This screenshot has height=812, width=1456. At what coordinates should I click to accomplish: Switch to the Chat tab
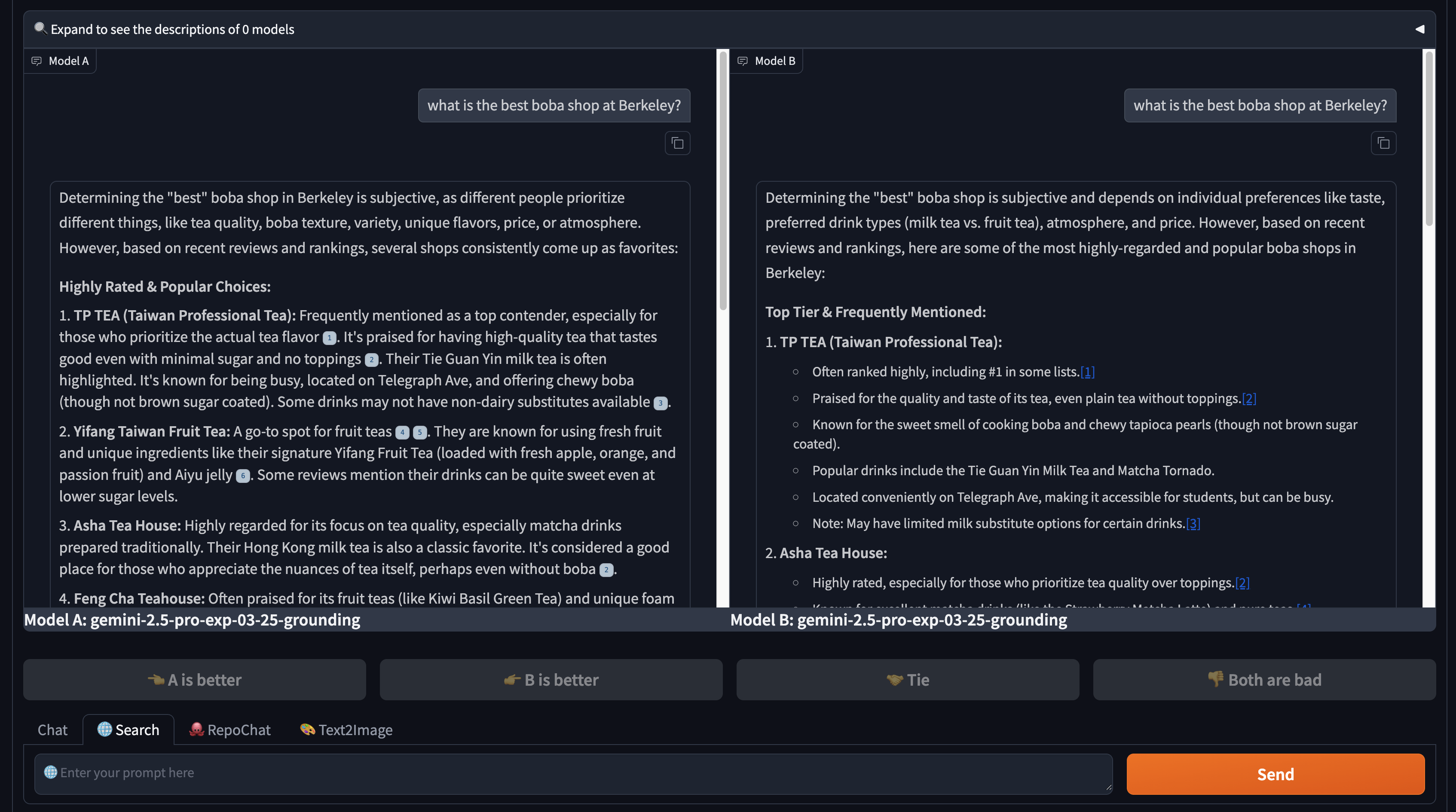tap(52, 730)
